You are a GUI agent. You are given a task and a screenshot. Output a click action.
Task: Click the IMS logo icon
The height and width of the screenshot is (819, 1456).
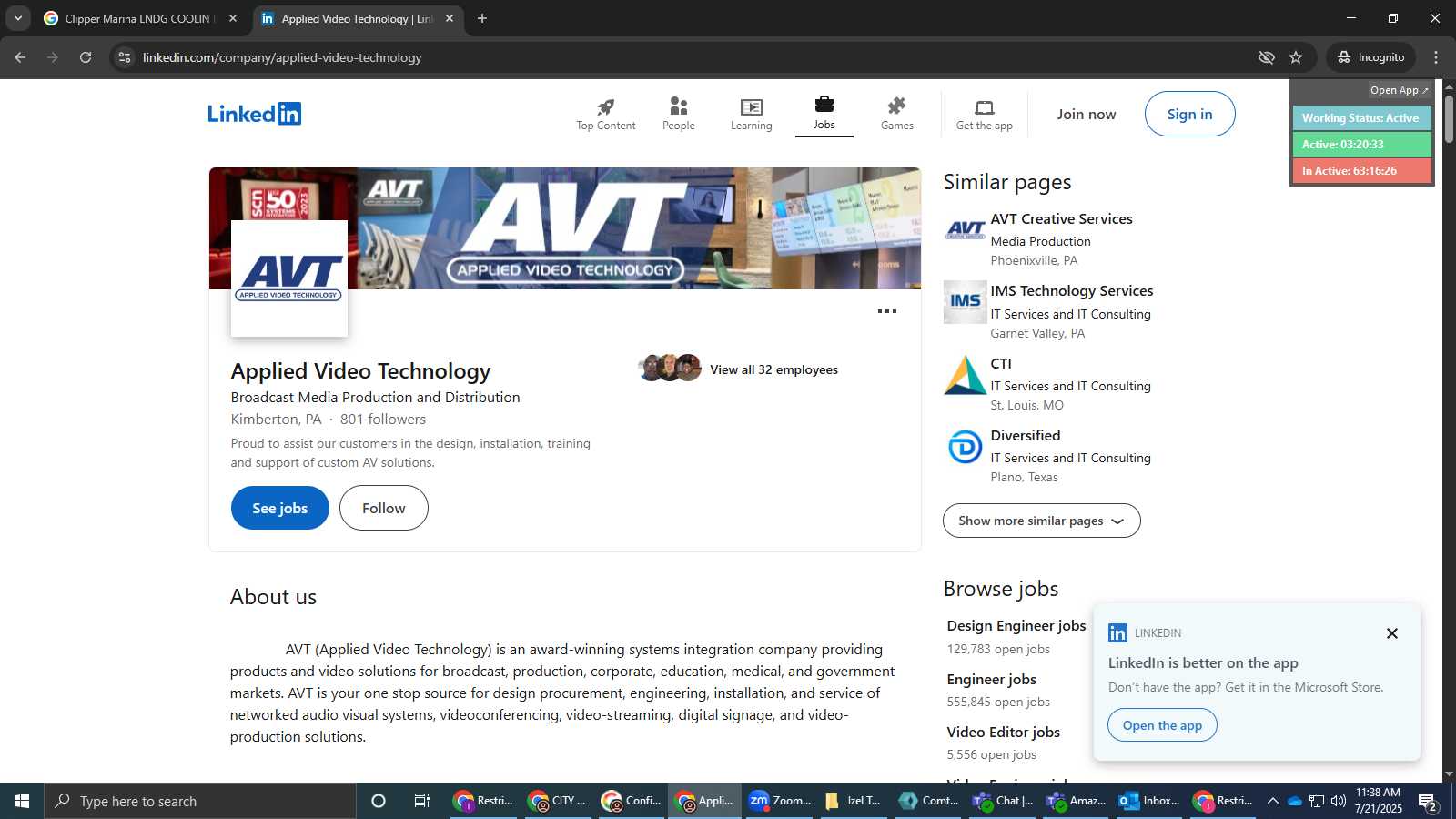(x=966, y=302)
